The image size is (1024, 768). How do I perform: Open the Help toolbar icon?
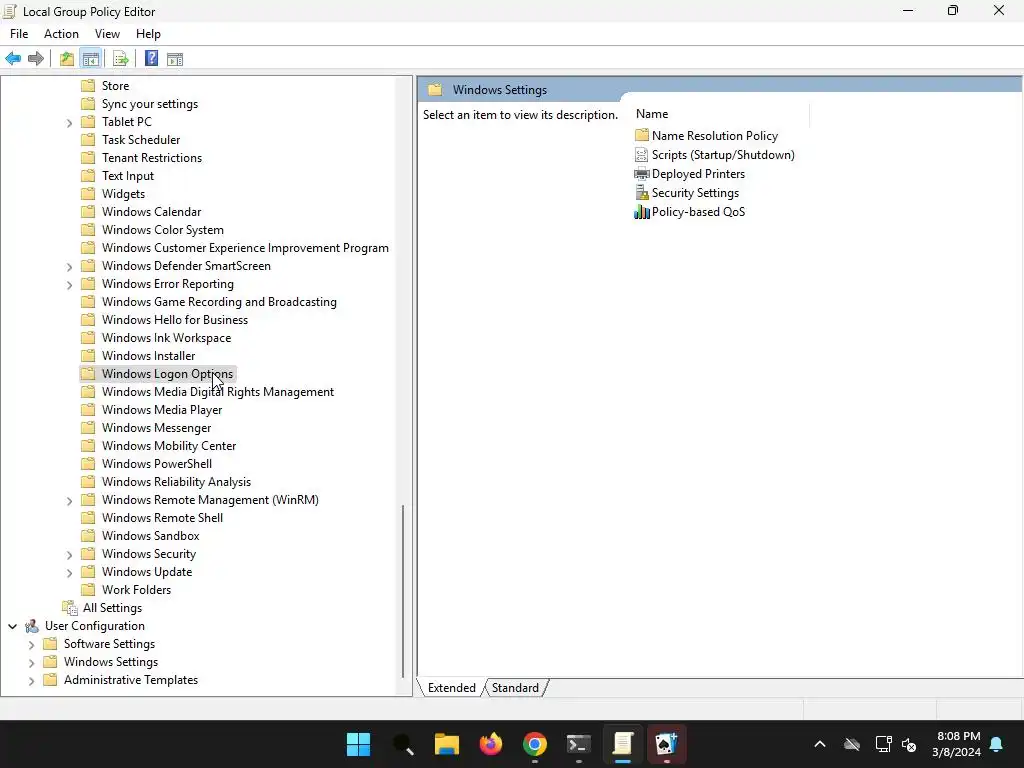coord(151,59)
